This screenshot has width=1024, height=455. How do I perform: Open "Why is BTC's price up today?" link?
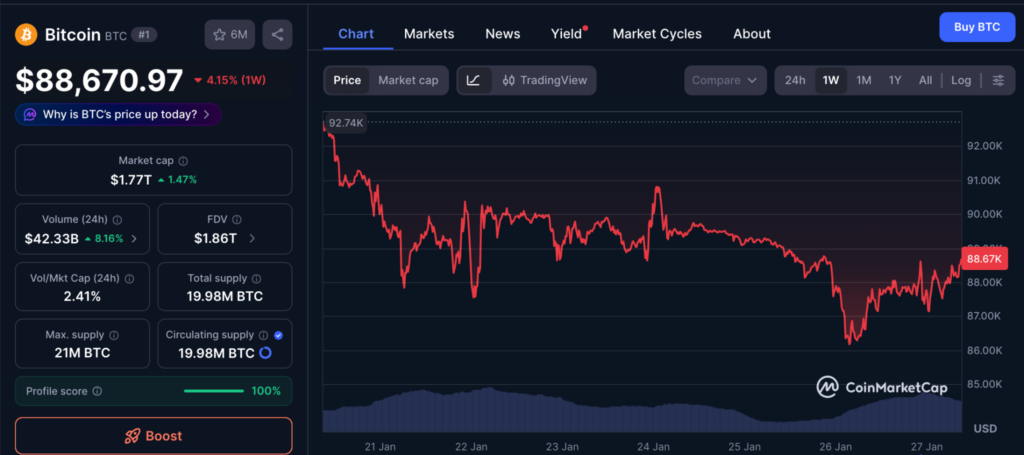118,114
